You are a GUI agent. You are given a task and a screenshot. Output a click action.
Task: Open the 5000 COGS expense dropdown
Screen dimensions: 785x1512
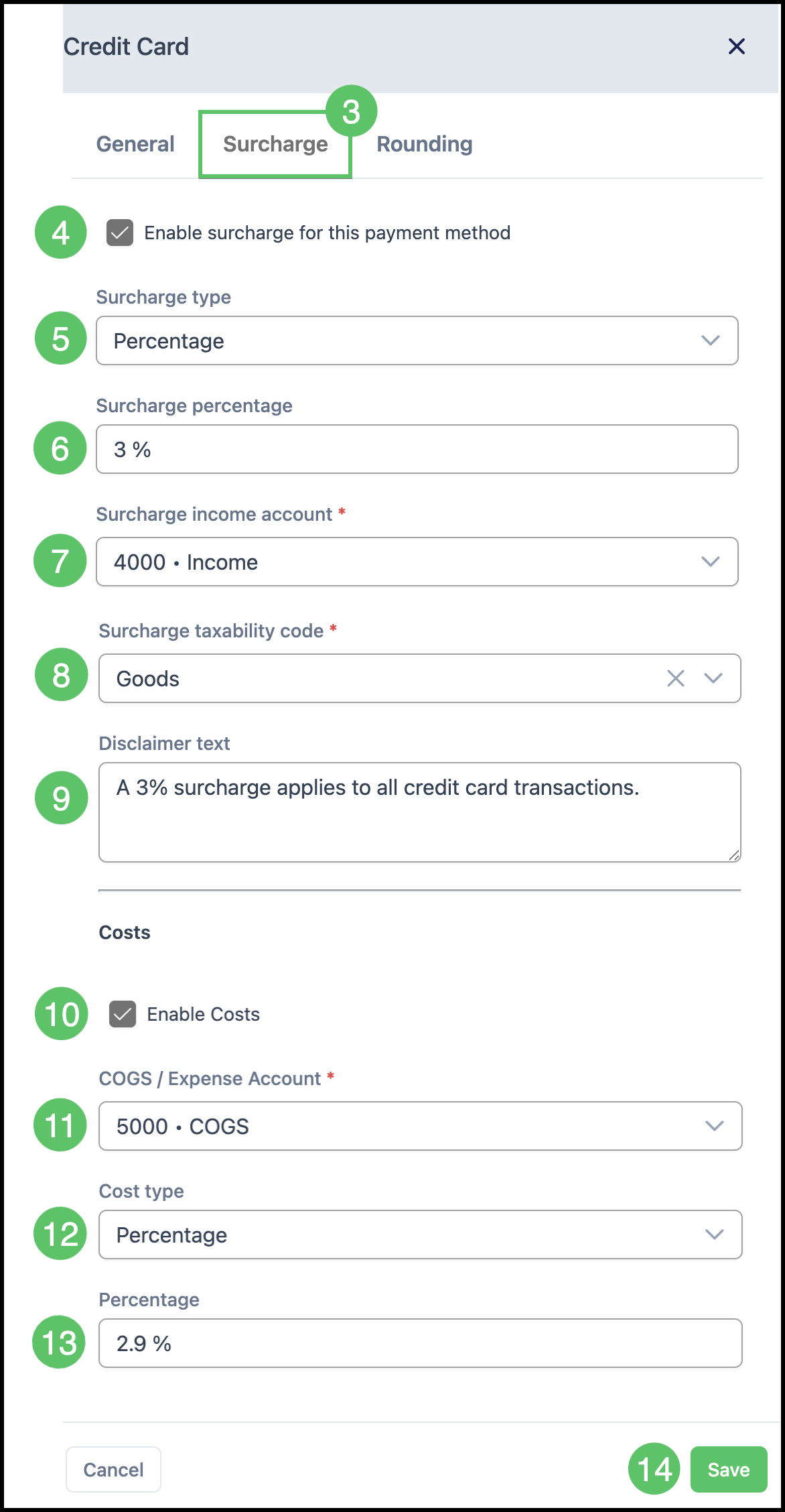[x=421, y=1126]
